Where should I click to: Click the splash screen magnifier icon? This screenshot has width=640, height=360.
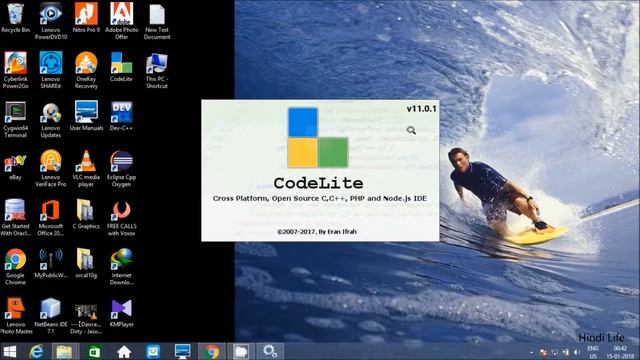click(411, 130)
